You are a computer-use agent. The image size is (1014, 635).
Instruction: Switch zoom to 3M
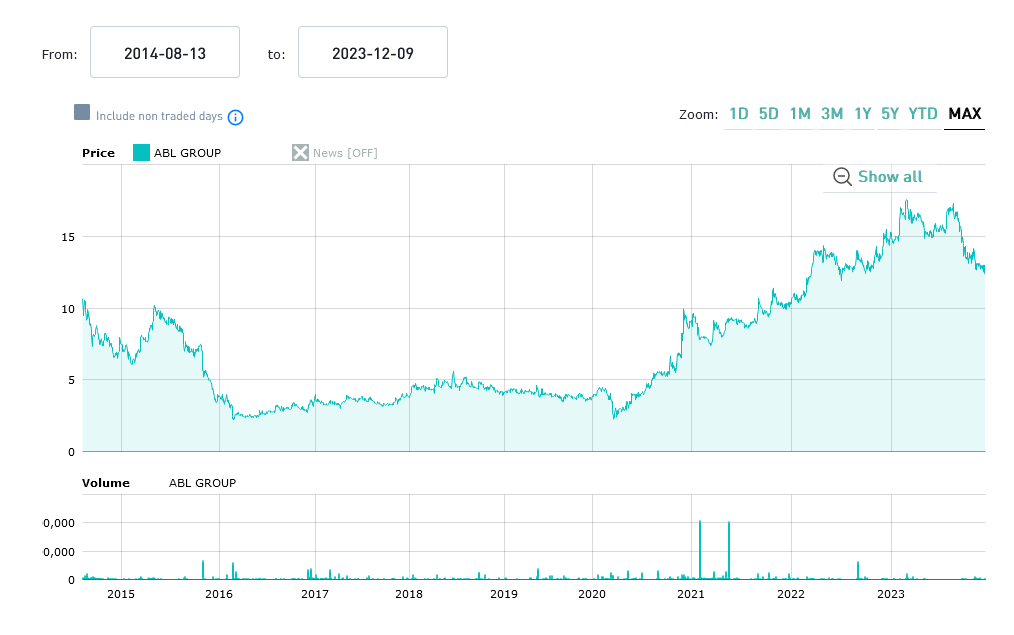pyautogui.click(x=832, y=114)
